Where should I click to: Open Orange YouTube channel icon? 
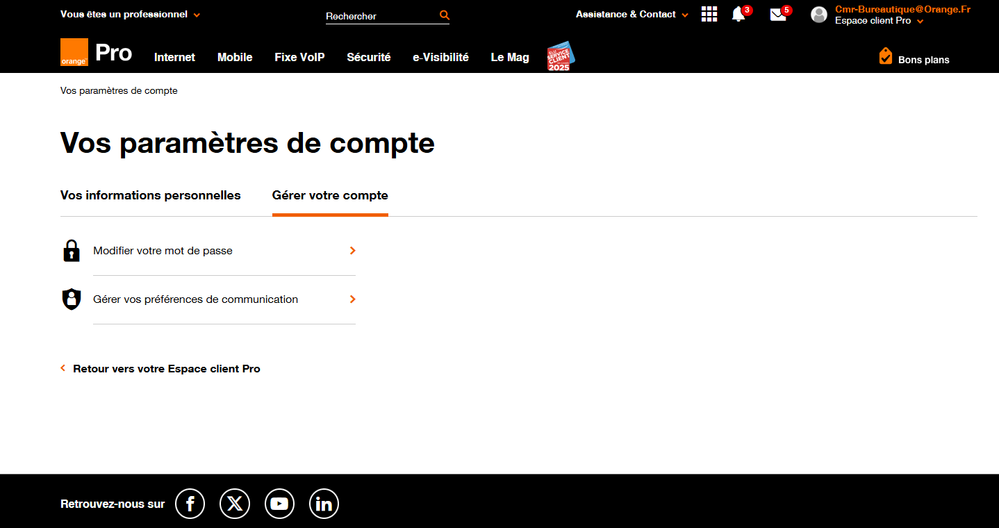pos(279,504)
